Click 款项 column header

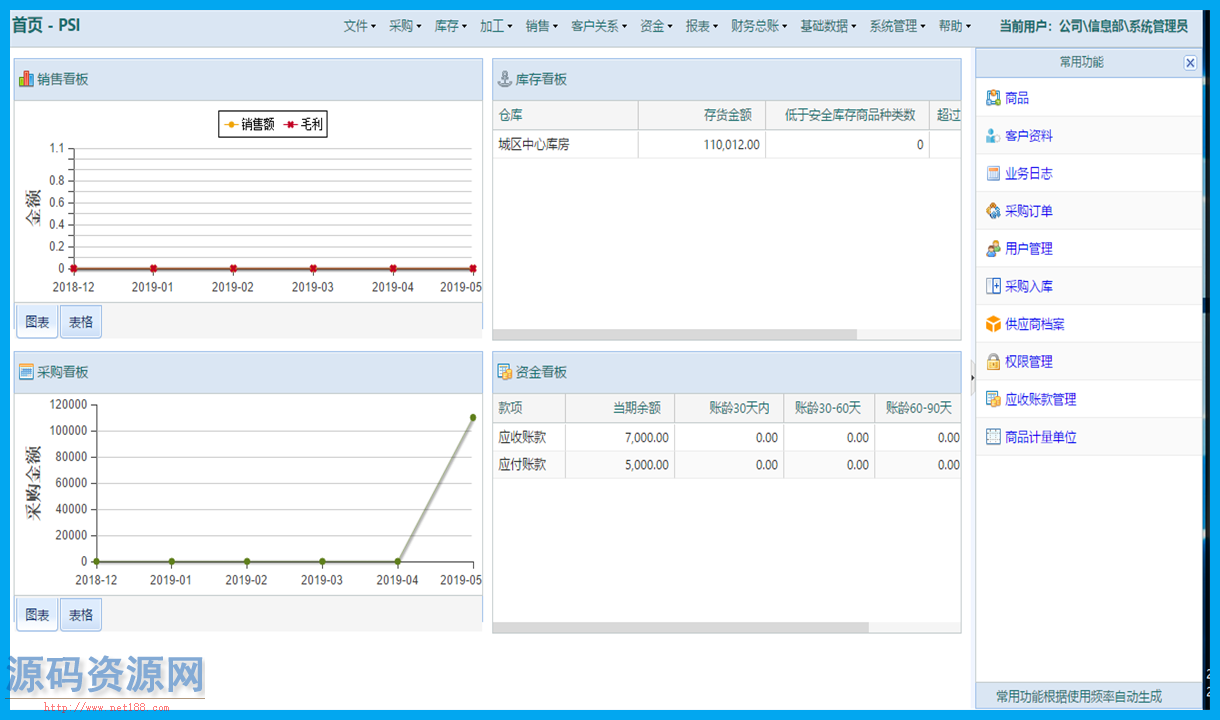(x=529, y=408)
